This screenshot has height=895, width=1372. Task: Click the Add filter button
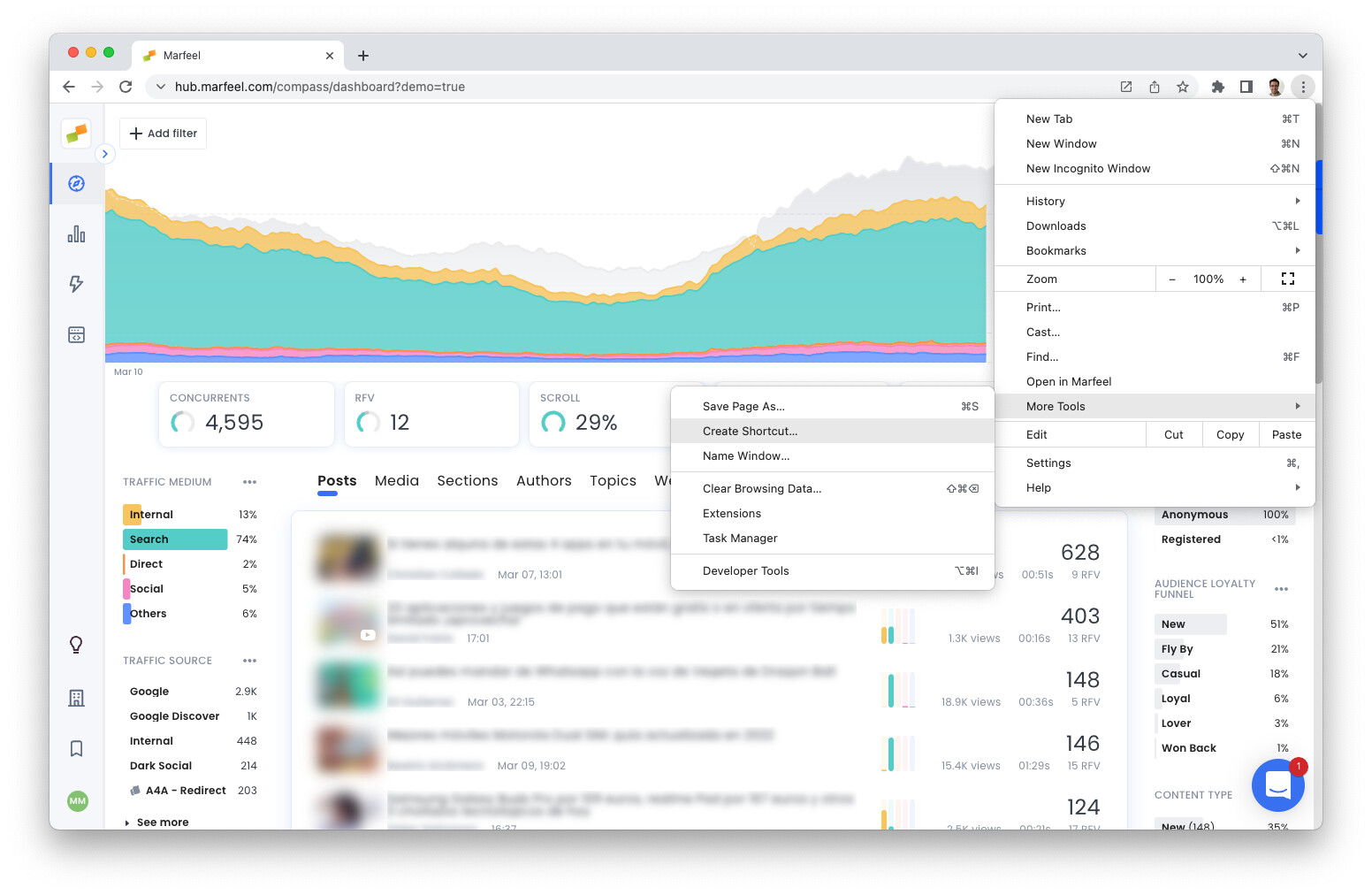coord(163,133)
